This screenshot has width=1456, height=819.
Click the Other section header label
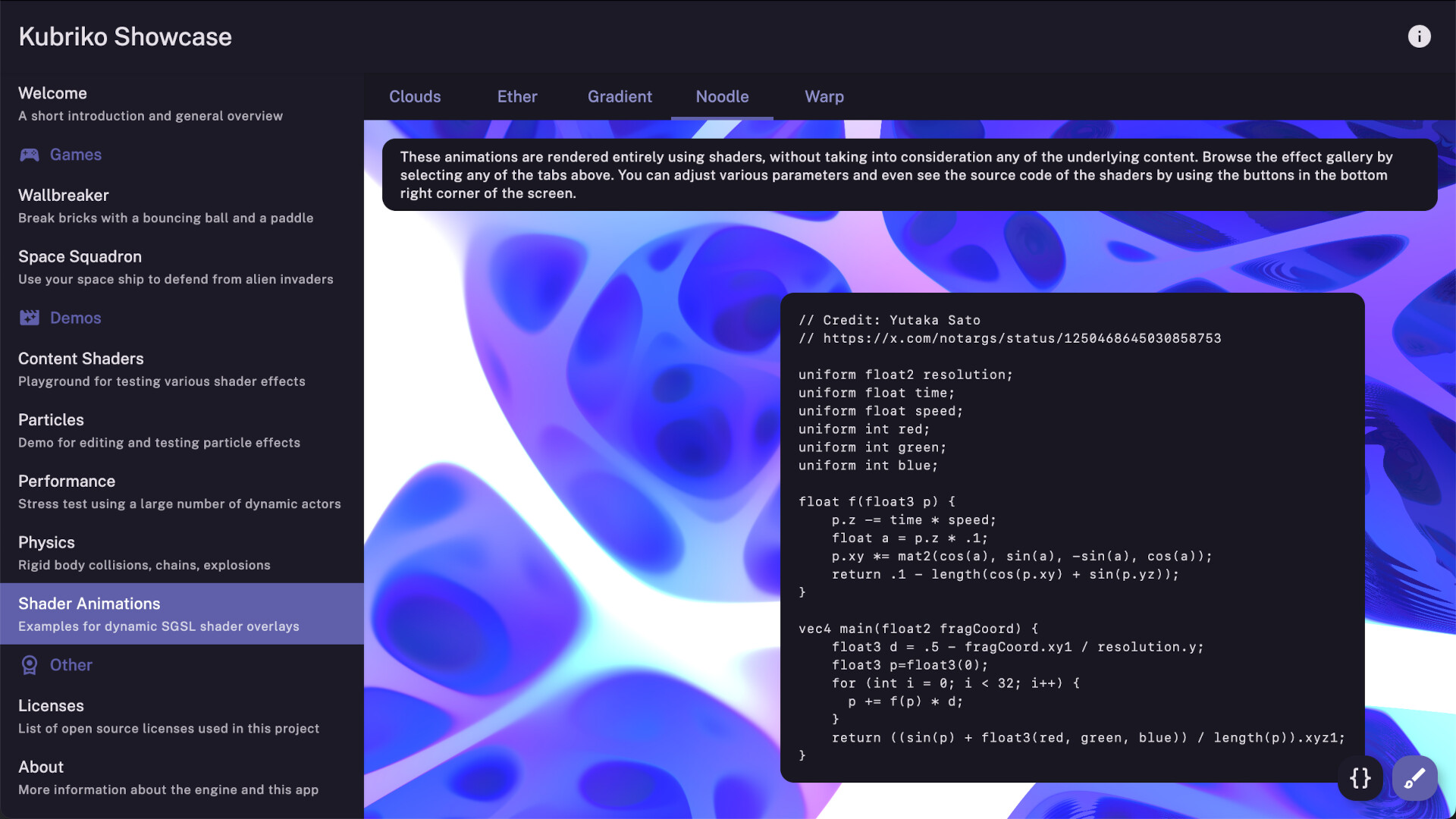click(x=71, y=665)
